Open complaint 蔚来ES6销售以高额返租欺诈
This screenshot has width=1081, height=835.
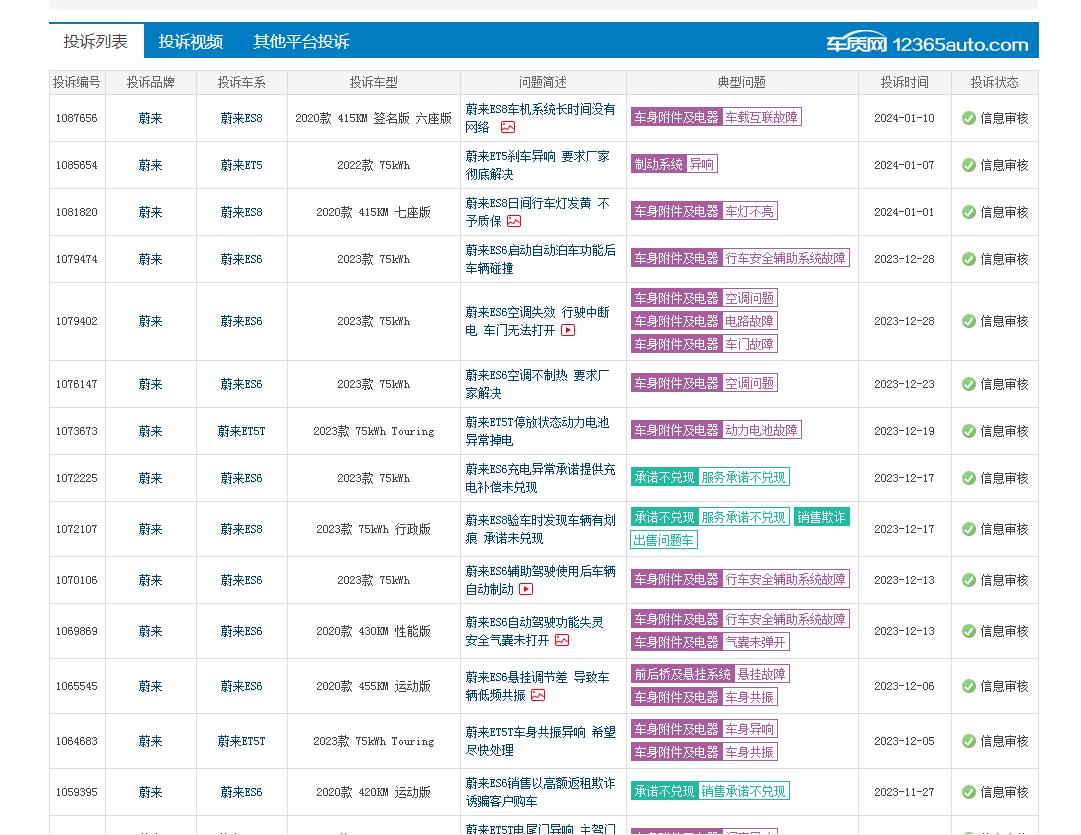point(540,792)
